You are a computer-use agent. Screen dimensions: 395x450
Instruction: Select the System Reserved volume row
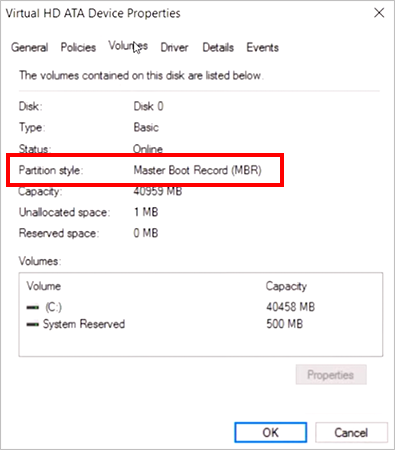point(200,324)
